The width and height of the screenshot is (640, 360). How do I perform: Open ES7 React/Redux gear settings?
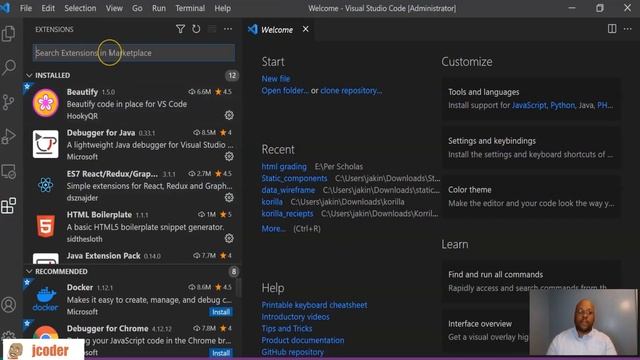click(229, 198)
